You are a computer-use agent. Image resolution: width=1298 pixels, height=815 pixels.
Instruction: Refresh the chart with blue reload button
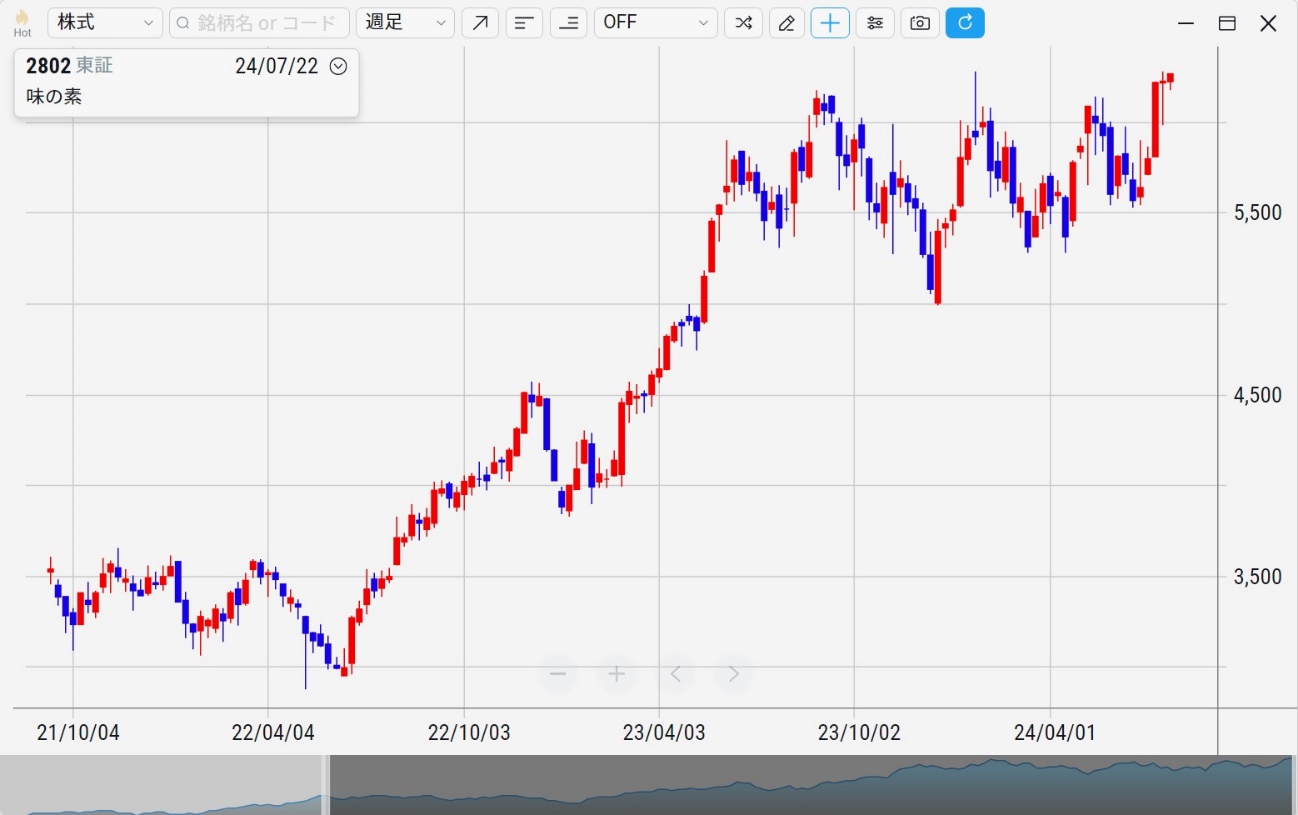point(965,23)
